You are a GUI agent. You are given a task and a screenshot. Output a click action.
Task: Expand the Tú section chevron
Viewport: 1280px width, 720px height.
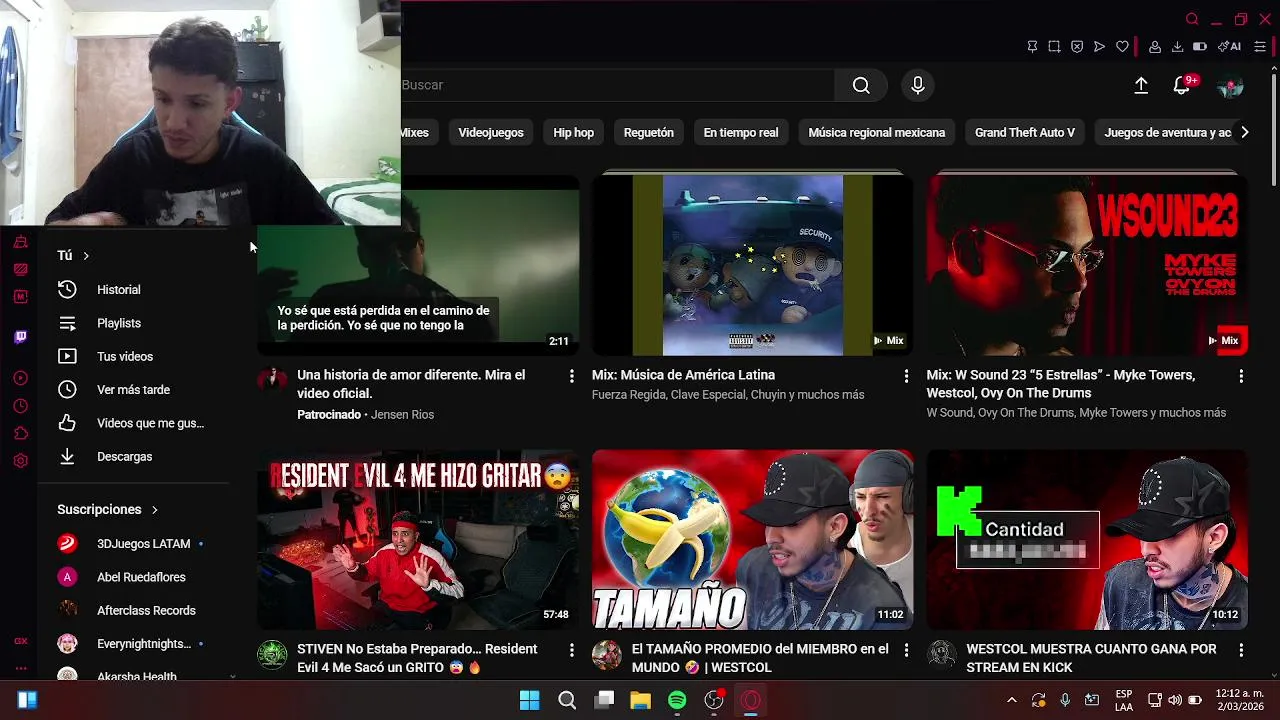86,256
